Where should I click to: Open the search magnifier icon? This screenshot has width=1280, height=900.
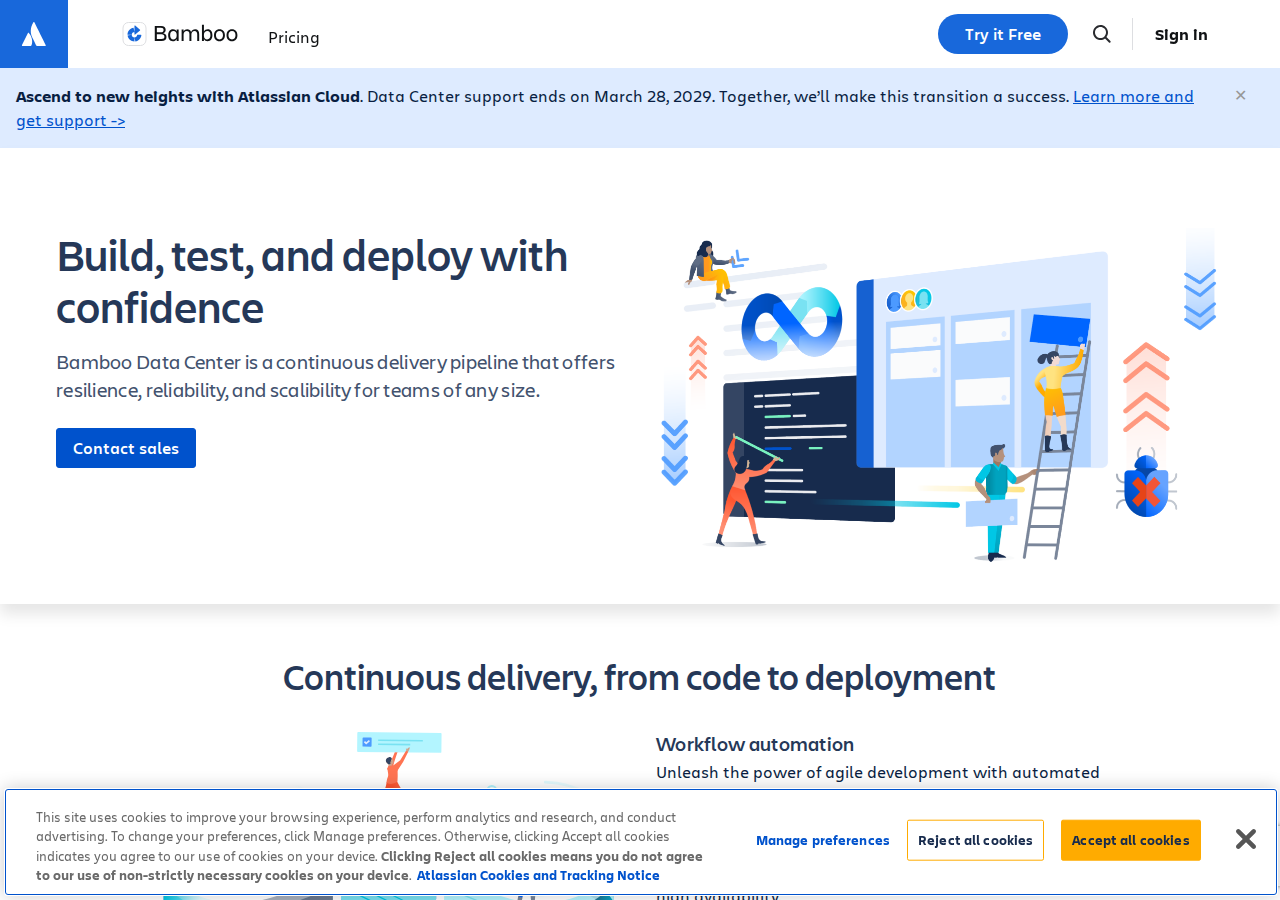point(1102,34)
